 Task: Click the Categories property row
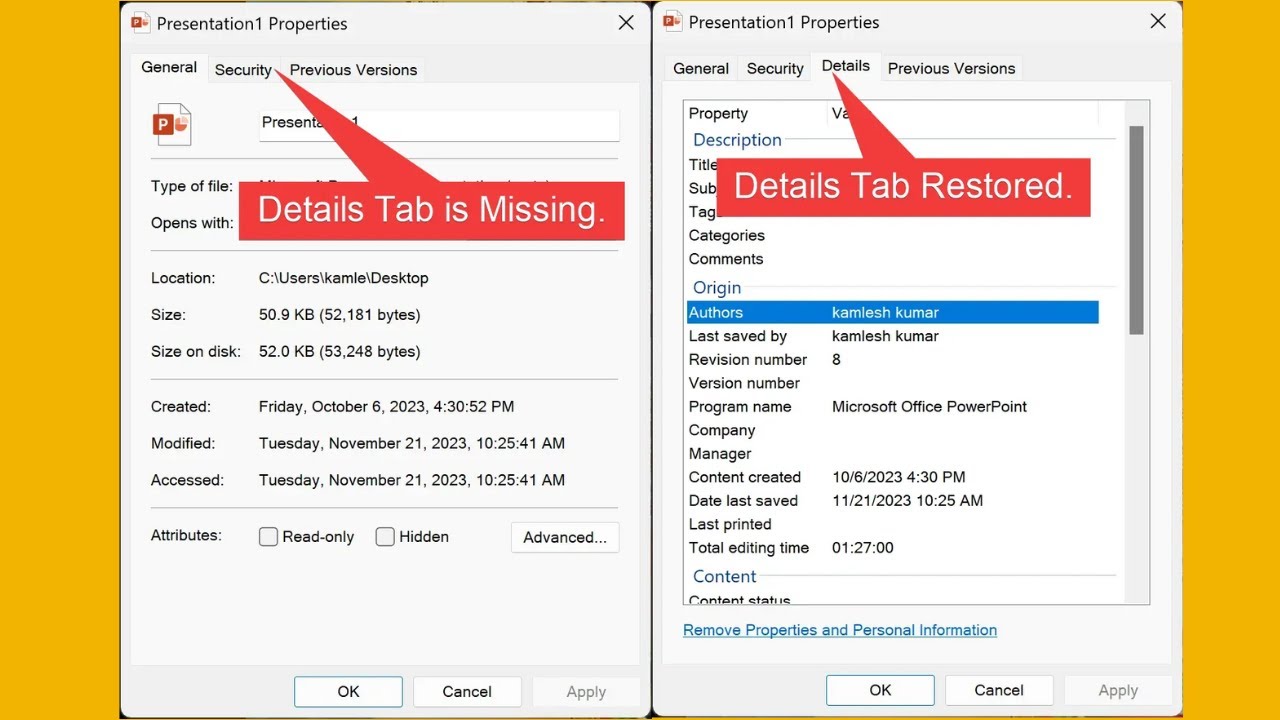892,236
